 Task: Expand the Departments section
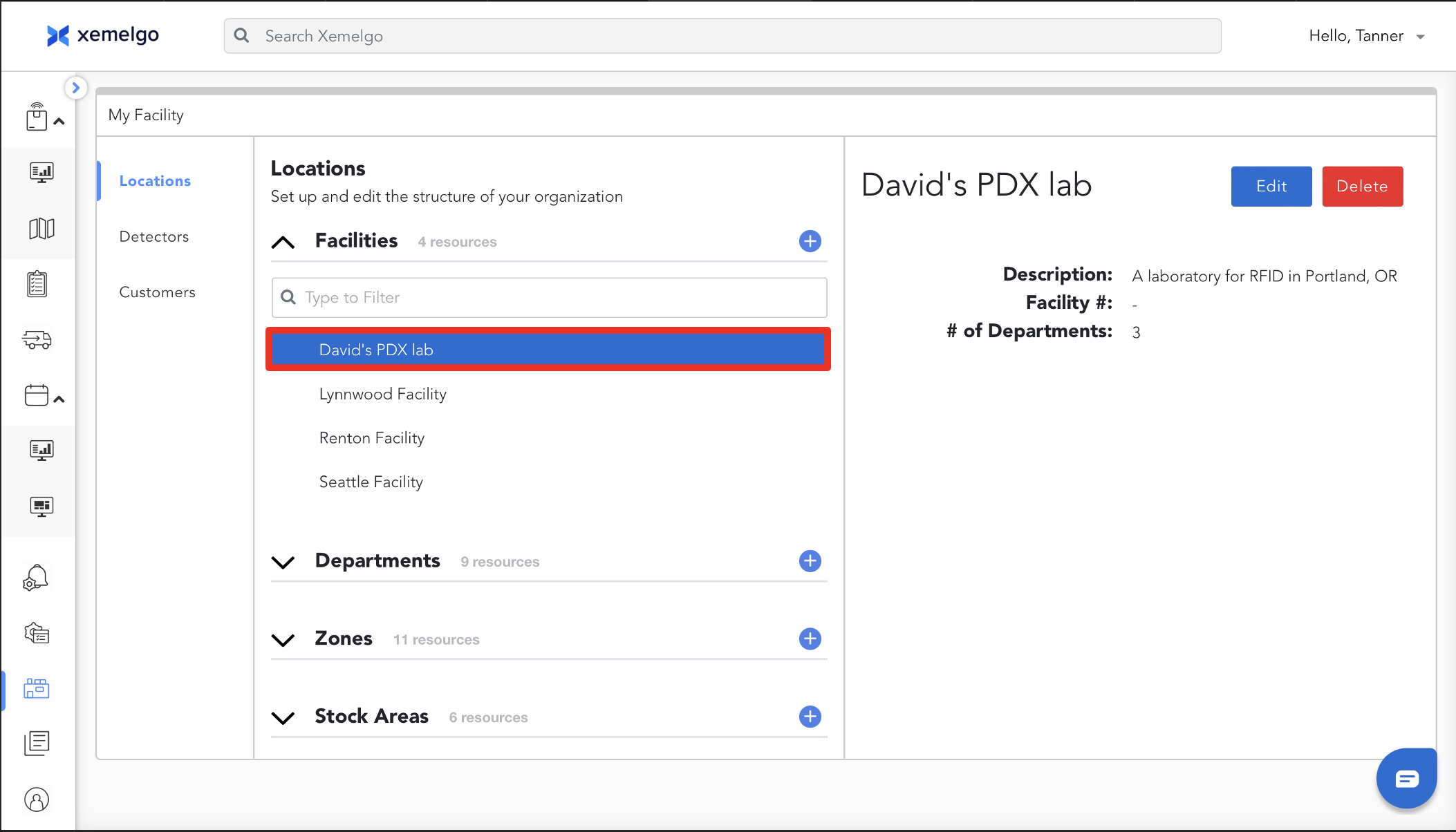click(283, 562)
